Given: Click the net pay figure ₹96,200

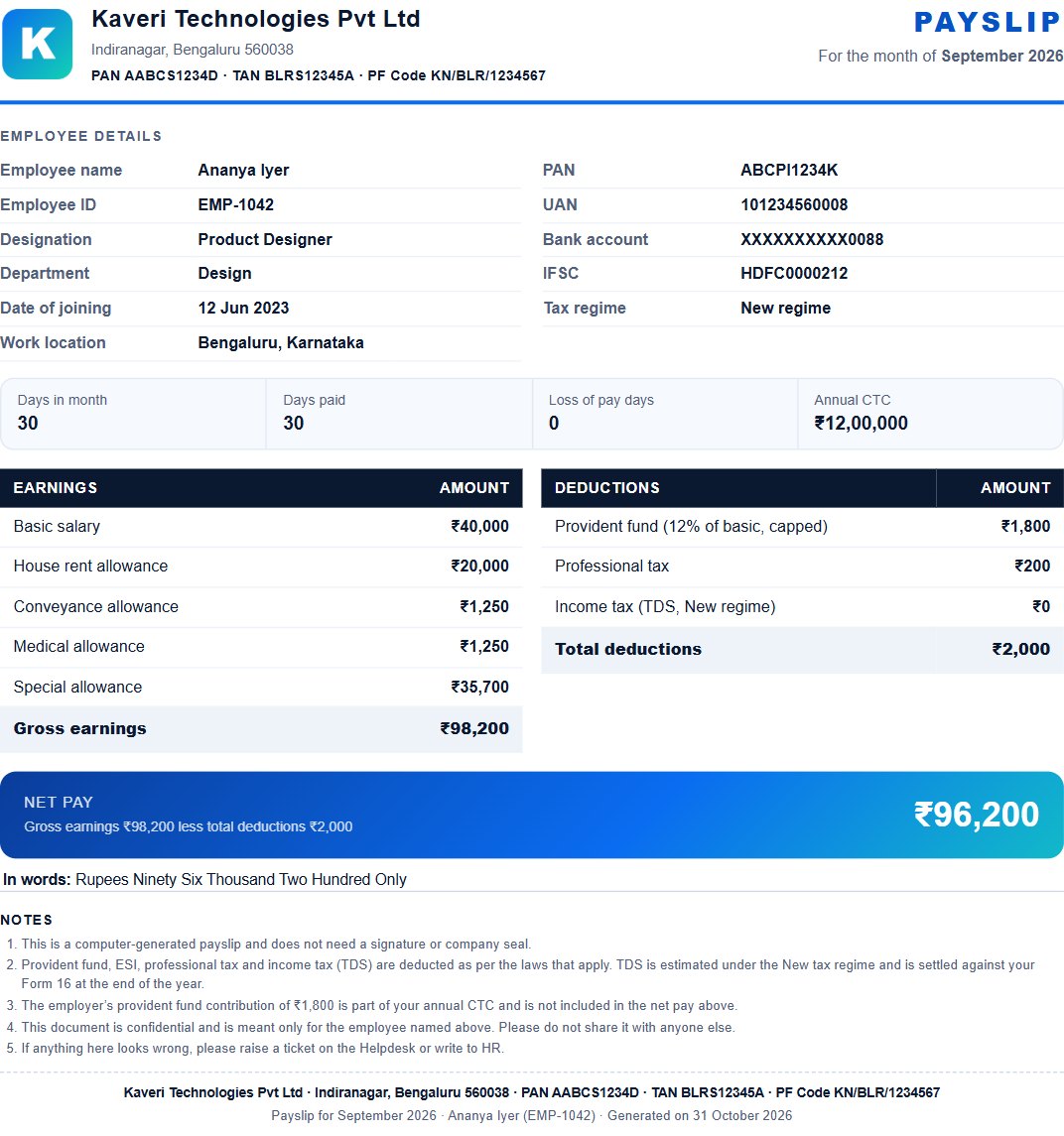Looking at the screenshot, I should click(x=976, y=815).
